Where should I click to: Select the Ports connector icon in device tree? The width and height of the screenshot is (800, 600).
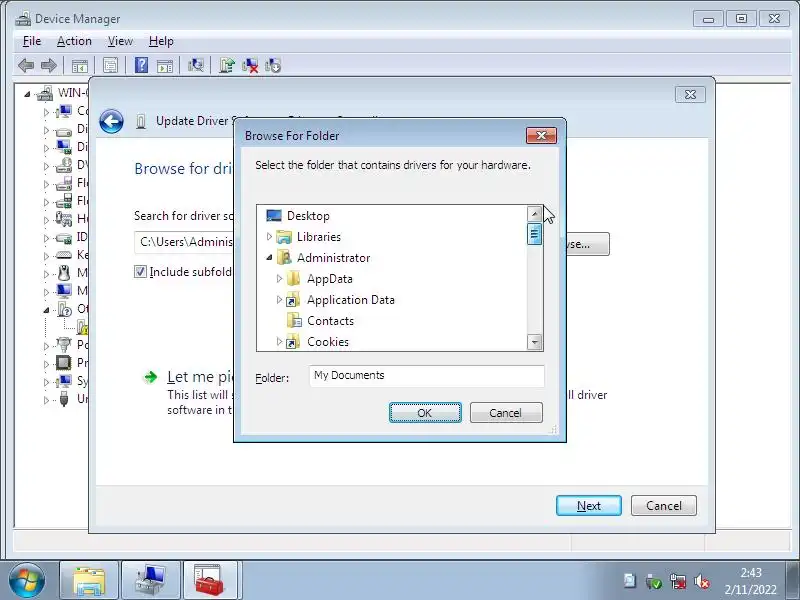(64, 345)
